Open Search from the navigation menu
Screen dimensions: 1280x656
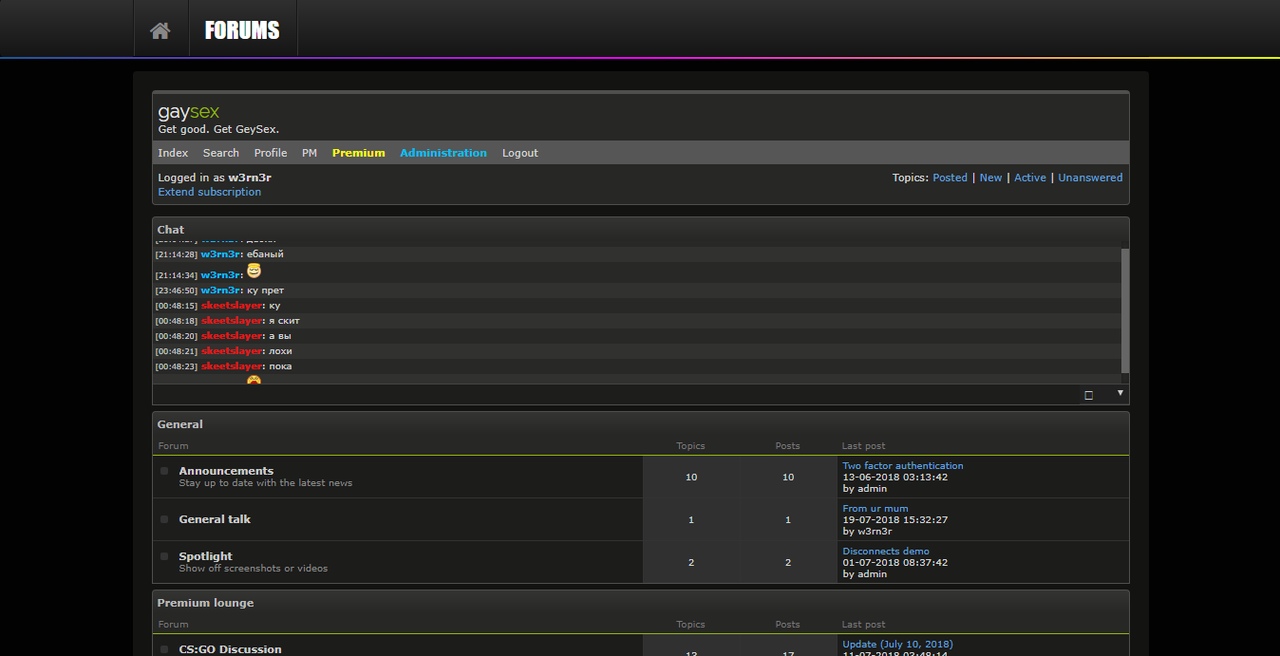(221, 153)
